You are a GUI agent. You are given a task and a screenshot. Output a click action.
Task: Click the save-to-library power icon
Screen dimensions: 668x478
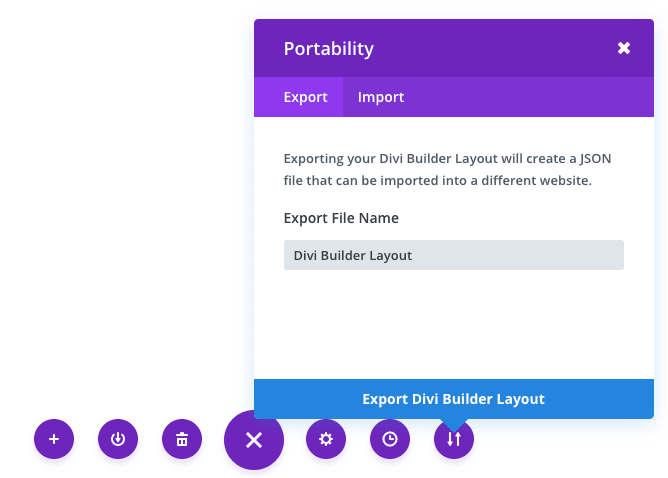pos(118,439)
